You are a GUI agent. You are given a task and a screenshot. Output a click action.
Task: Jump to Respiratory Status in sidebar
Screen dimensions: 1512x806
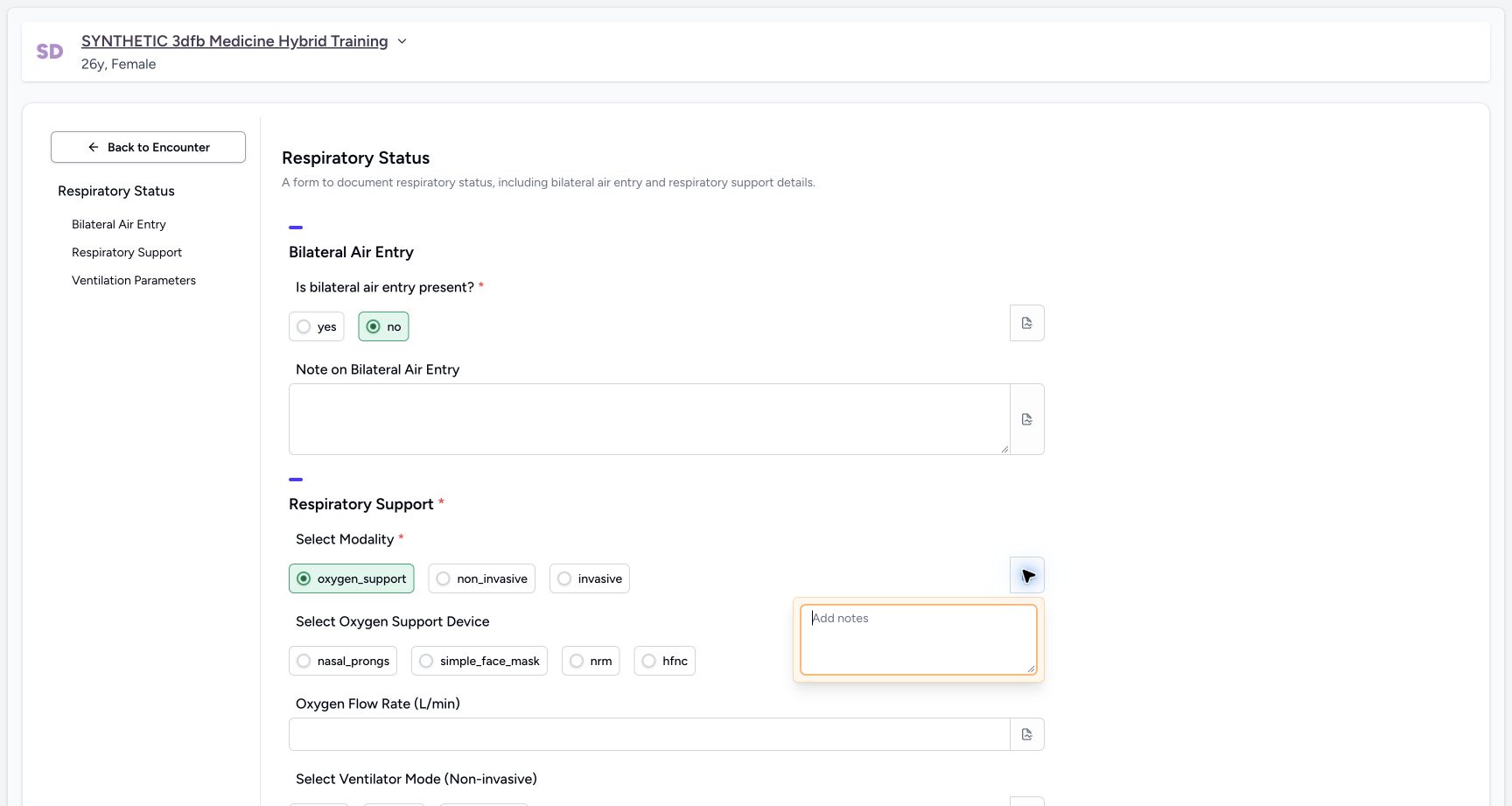pyautogui.click(x=116, y=191)
